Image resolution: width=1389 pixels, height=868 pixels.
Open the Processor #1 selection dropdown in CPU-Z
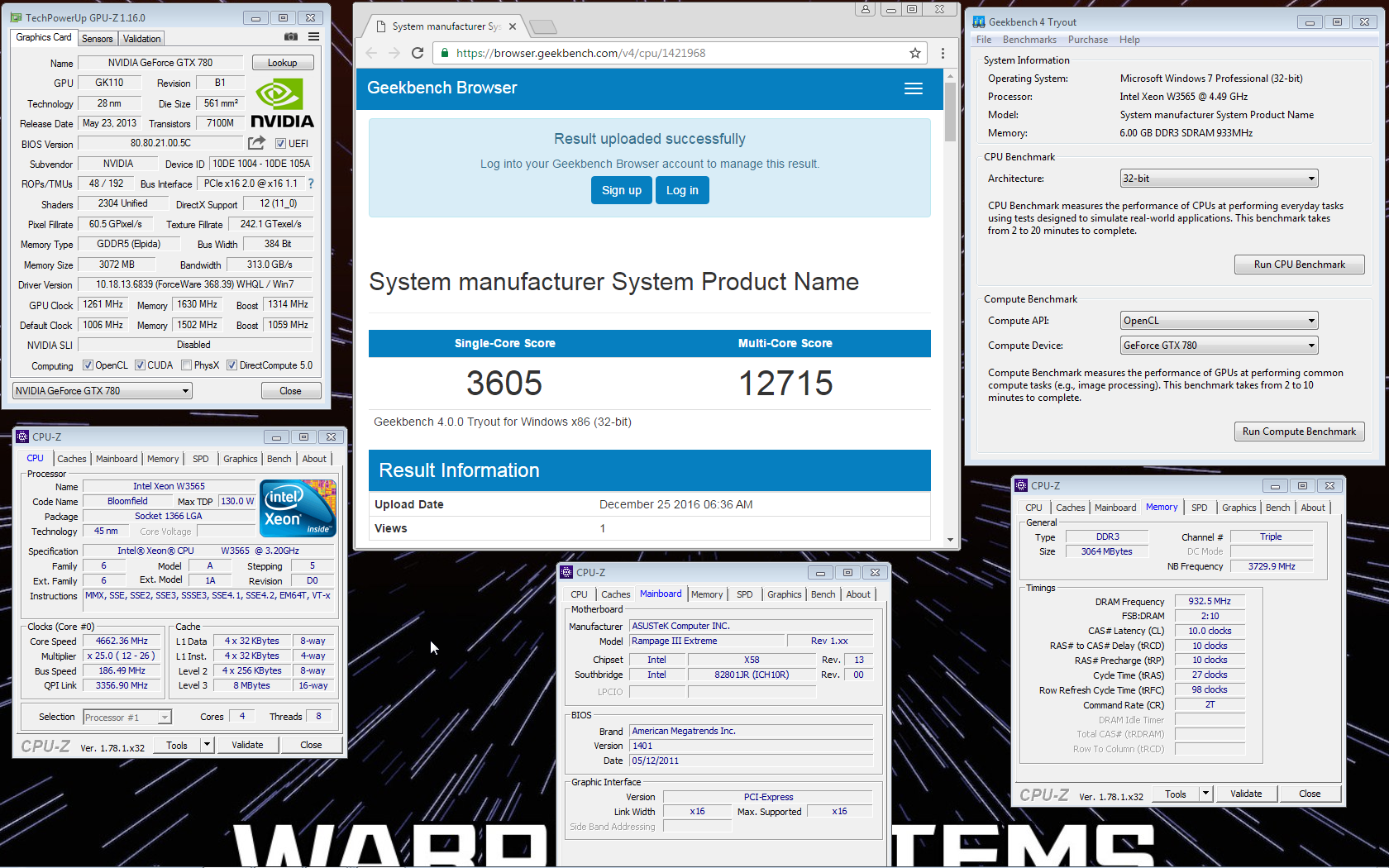pyautogui.click(x=127, y=718)
